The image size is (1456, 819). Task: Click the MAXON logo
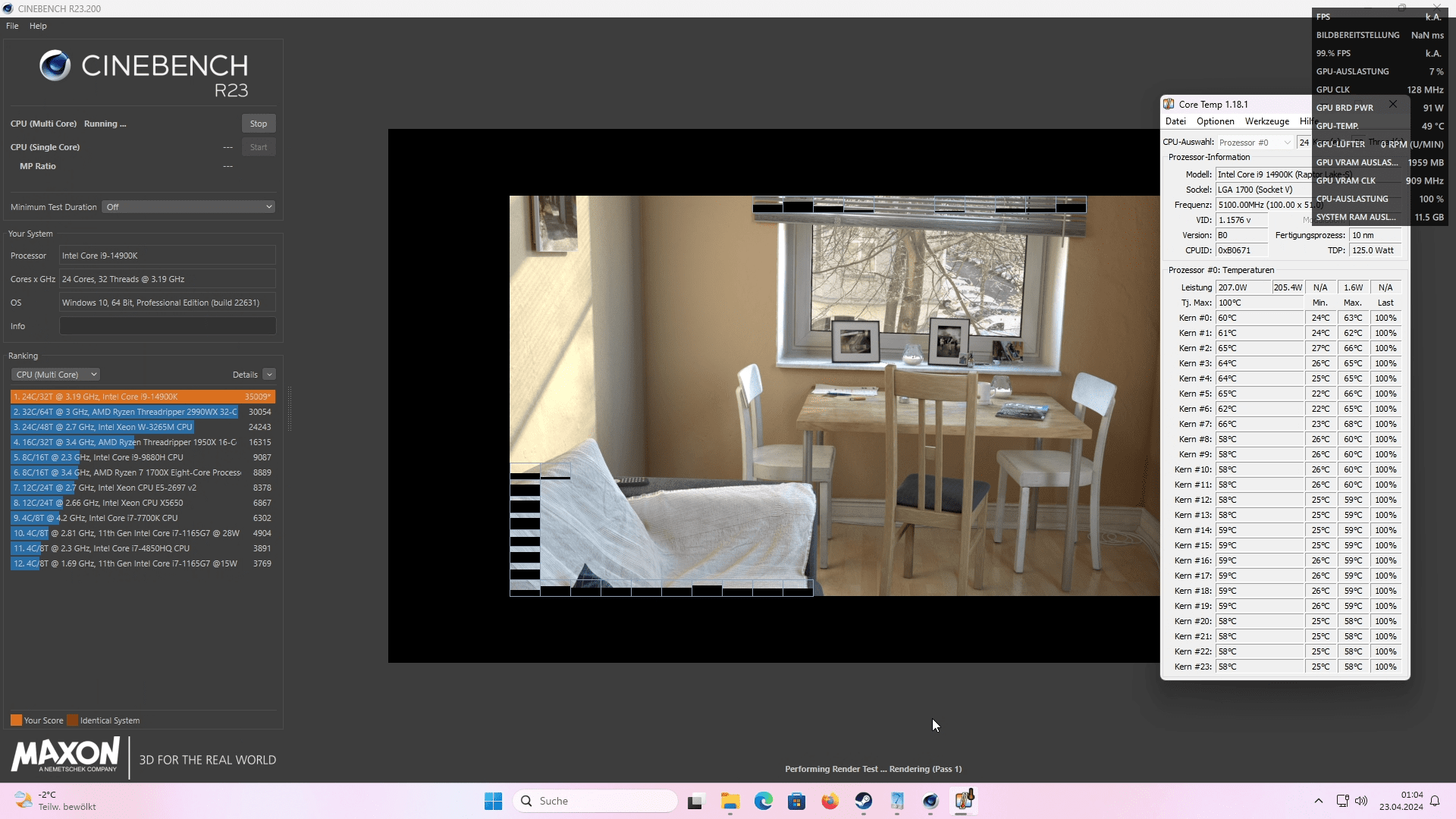point(65,755)
